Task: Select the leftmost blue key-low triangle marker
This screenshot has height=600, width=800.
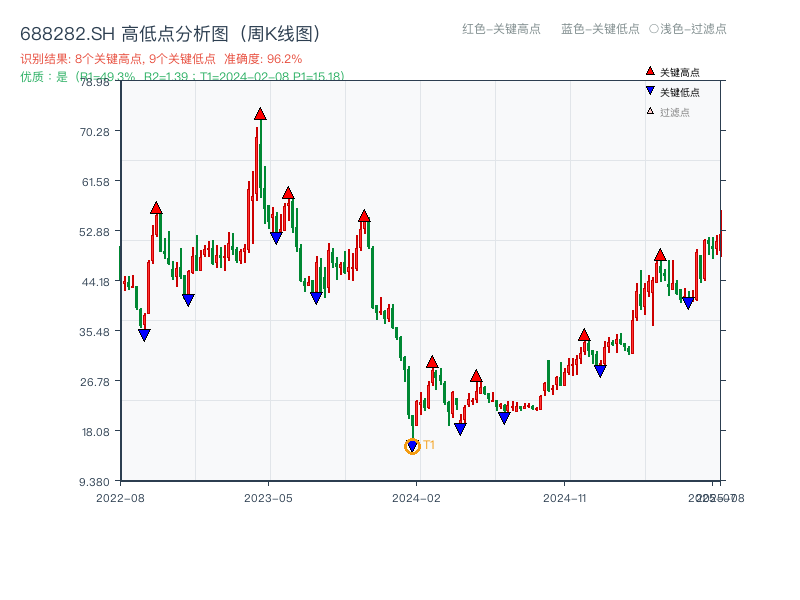Action: 144,335
